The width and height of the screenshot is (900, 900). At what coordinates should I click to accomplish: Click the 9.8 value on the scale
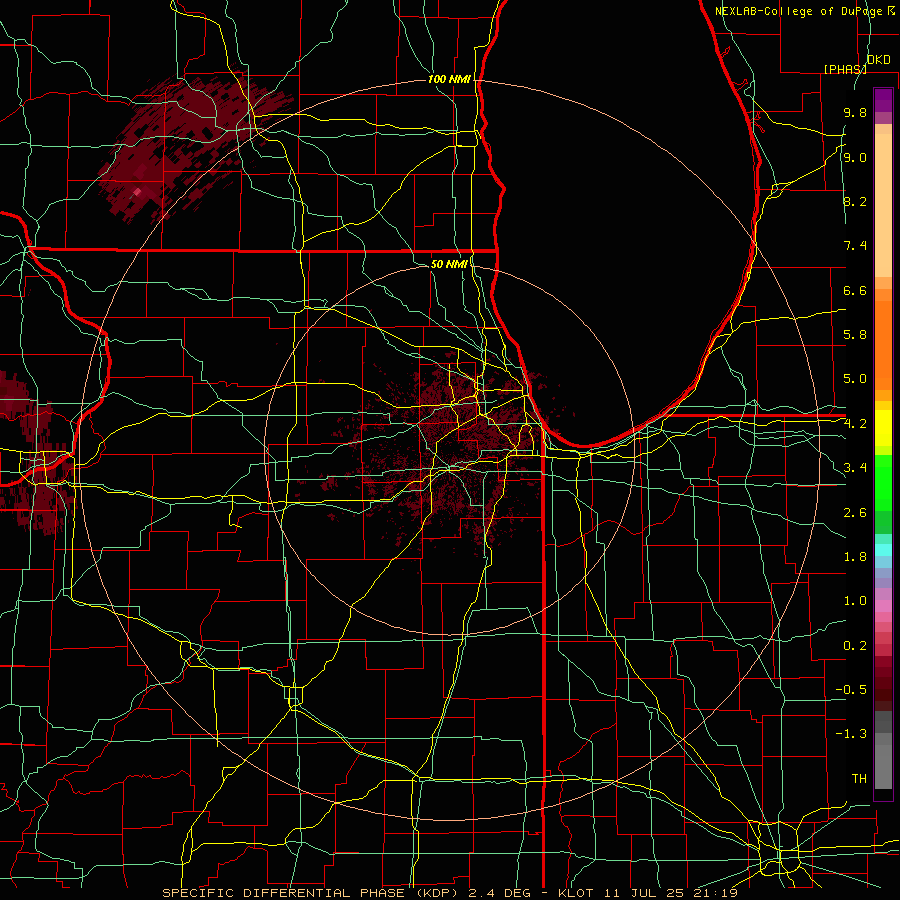855,112
